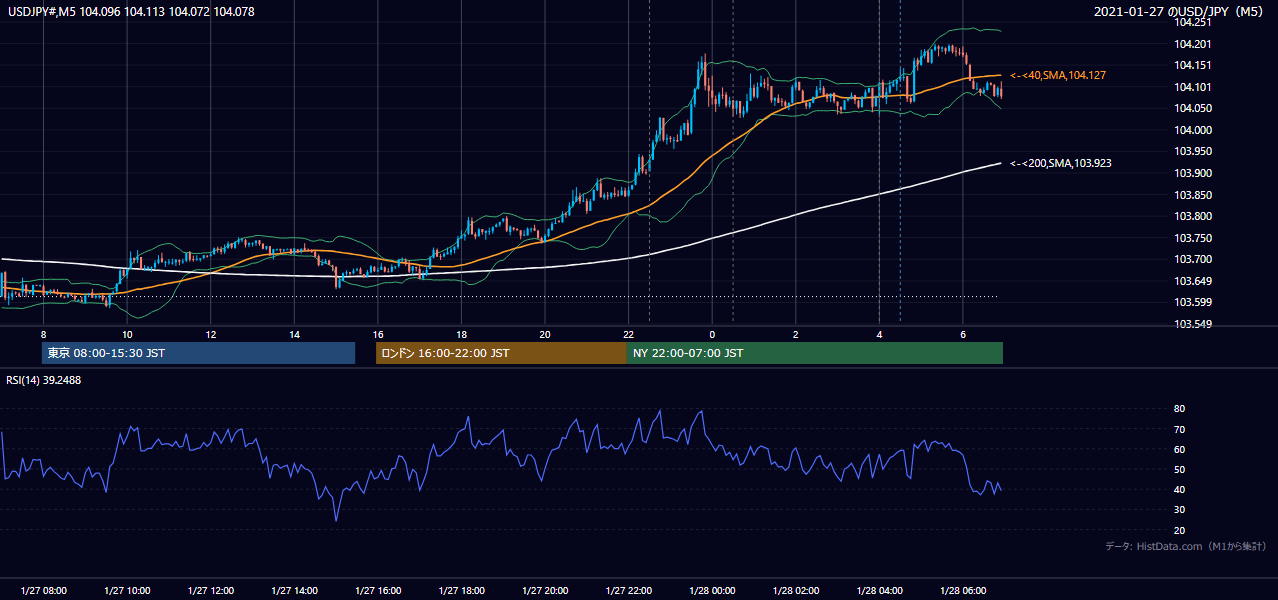Click the '1/27 18:00' bottom time label
The image size is (1278, 600).
pos(461,591)
